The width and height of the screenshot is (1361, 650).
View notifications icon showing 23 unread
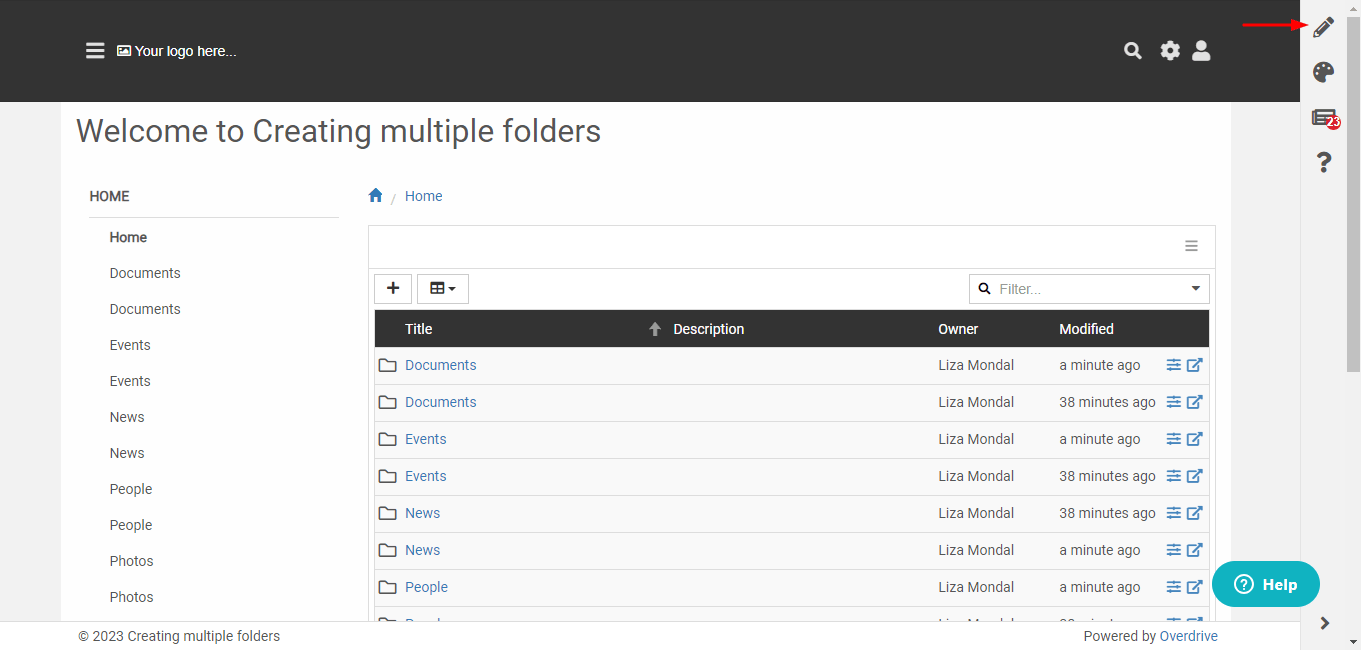coord(1321,116)
